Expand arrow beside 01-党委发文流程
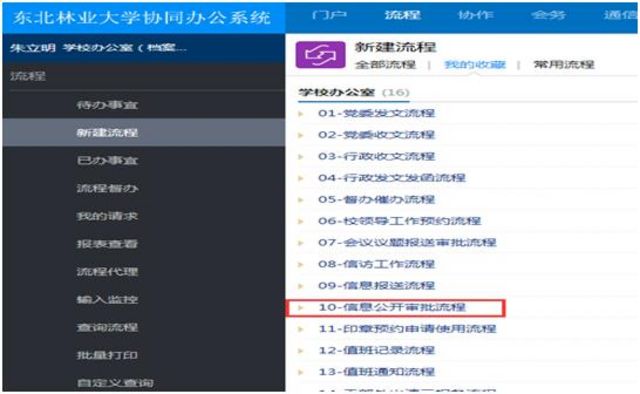The image size is (640, 394). (x=301, y=114)
